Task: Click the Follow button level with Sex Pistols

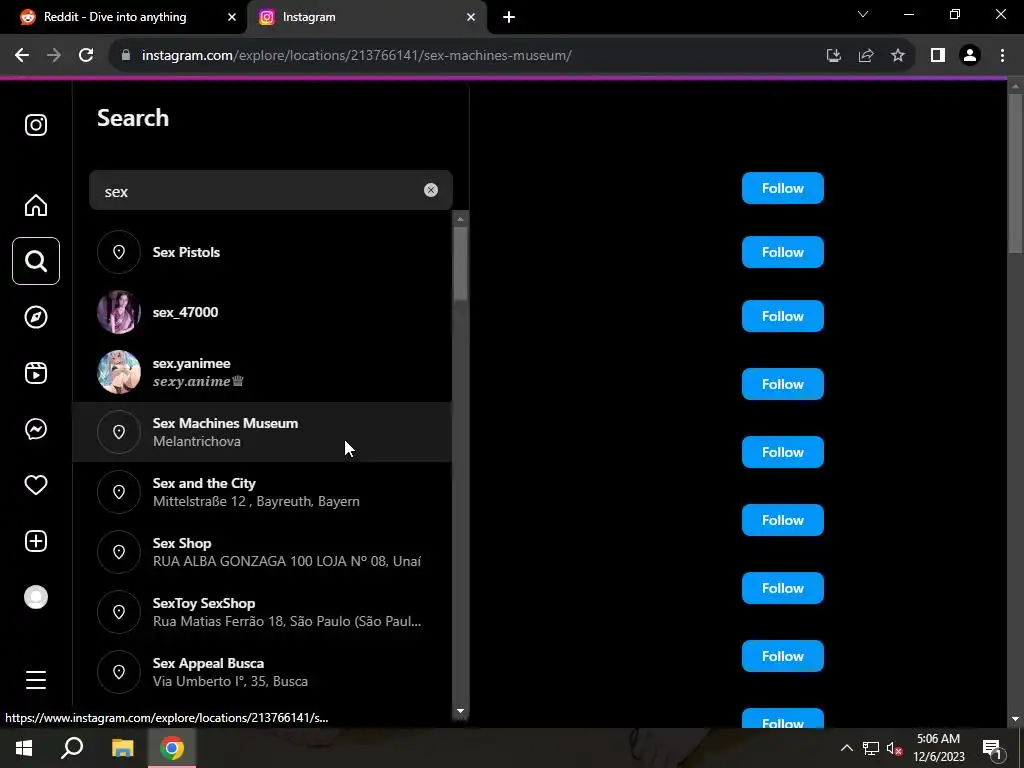Action: [x=782, y=252]
